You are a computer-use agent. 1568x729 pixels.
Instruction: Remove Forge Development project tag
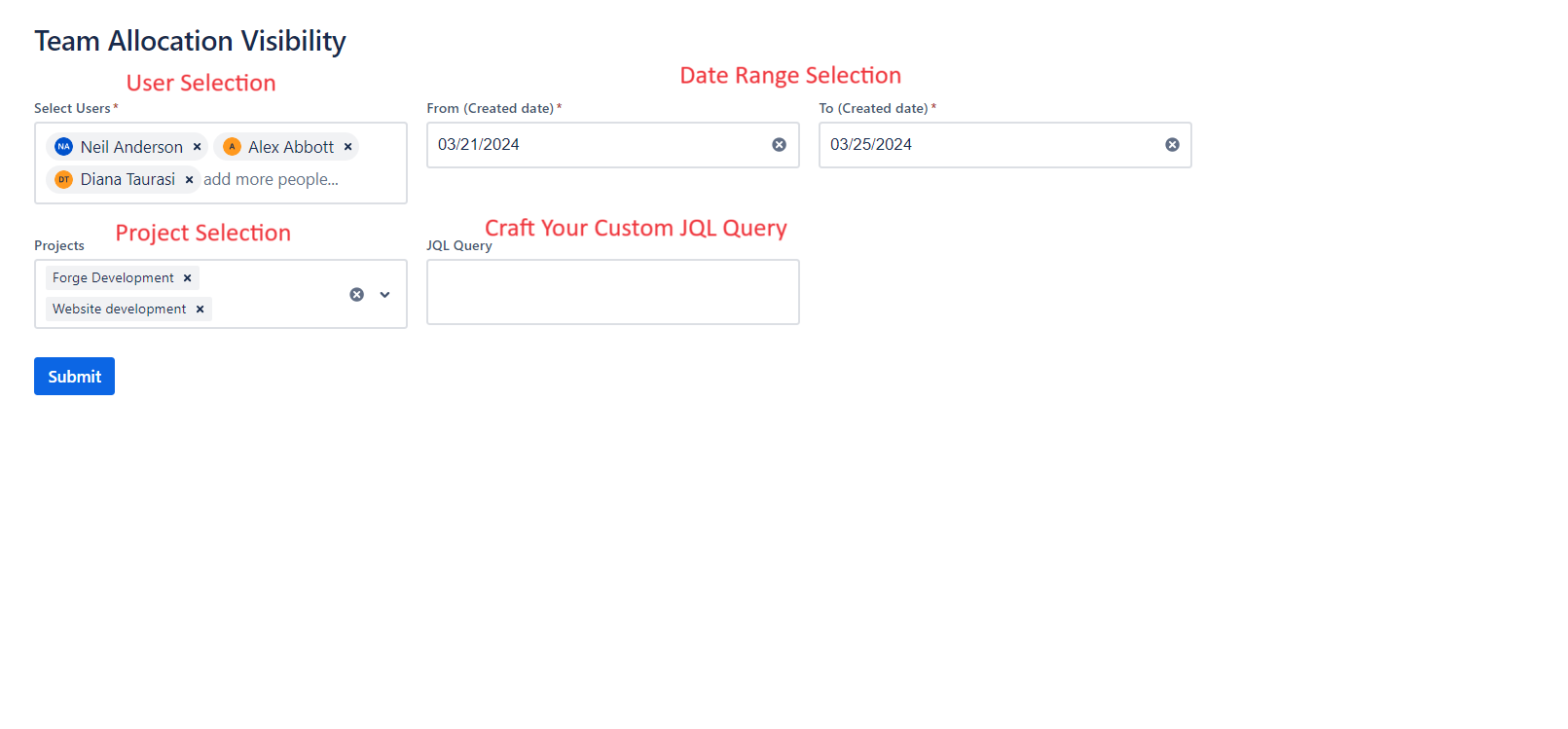[188, 278]
